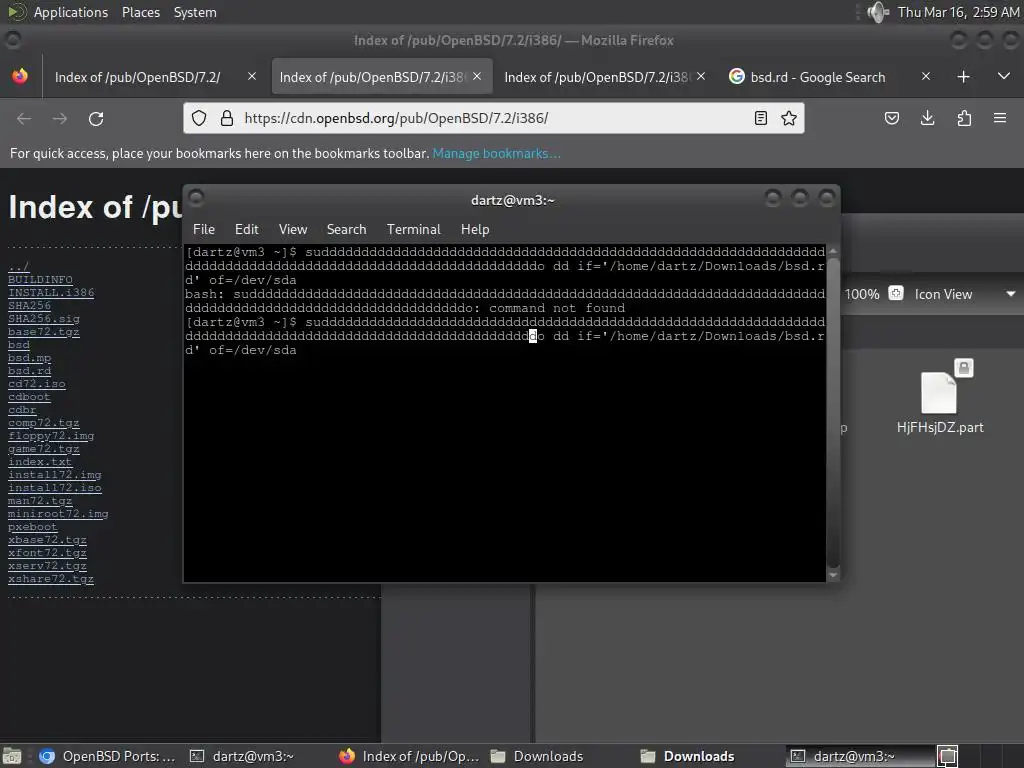Open the miniroot72.img link

[x=58, y=514]
